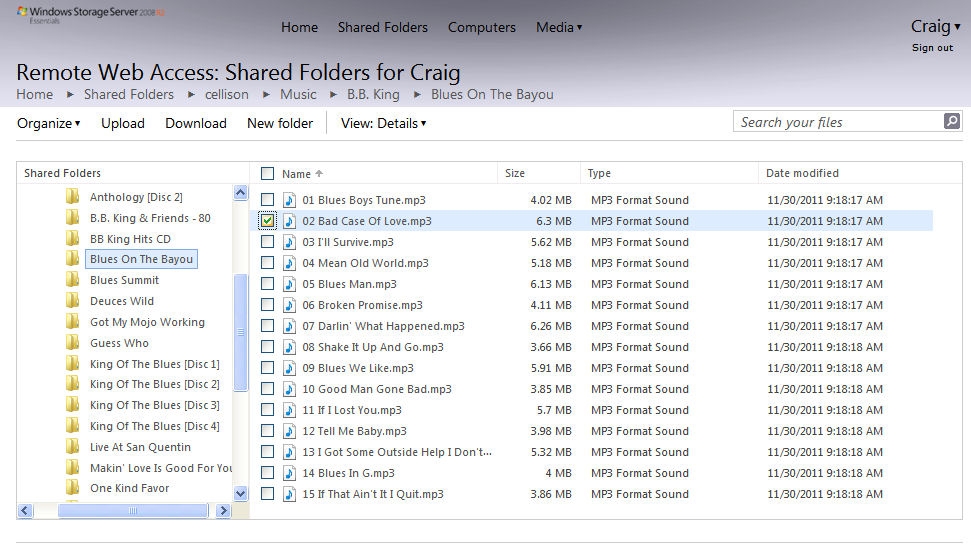Sort by the Date modified column header
This screenshot has height=548, width=971.
click(802, 173)
